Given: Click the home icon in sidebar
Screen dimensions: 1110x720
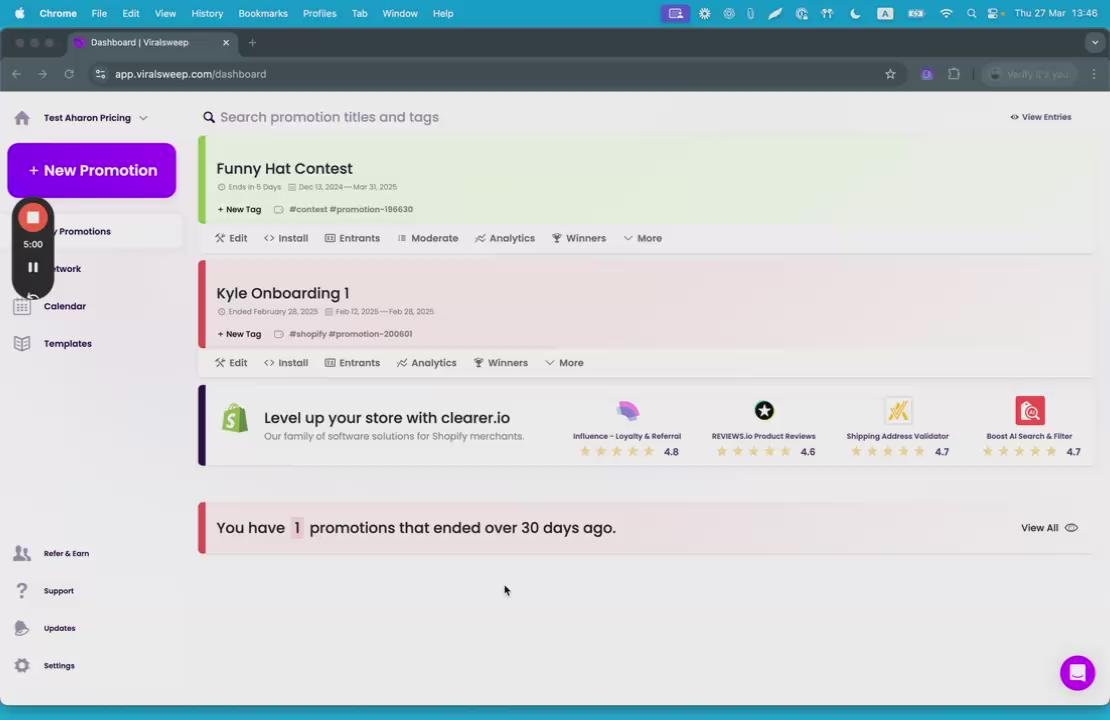Looking at the screenshot, I should coord(22,118).
